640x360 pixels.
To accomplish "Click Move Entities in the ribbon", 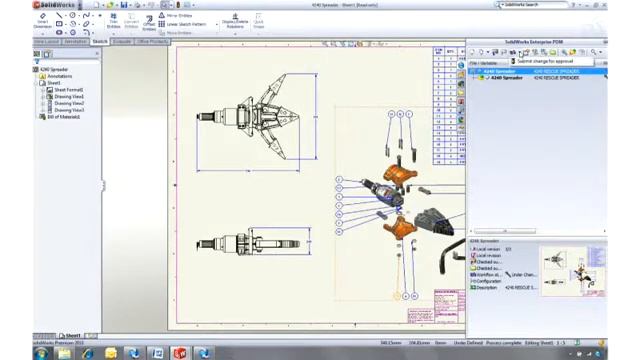I will [x=175, y=33].
